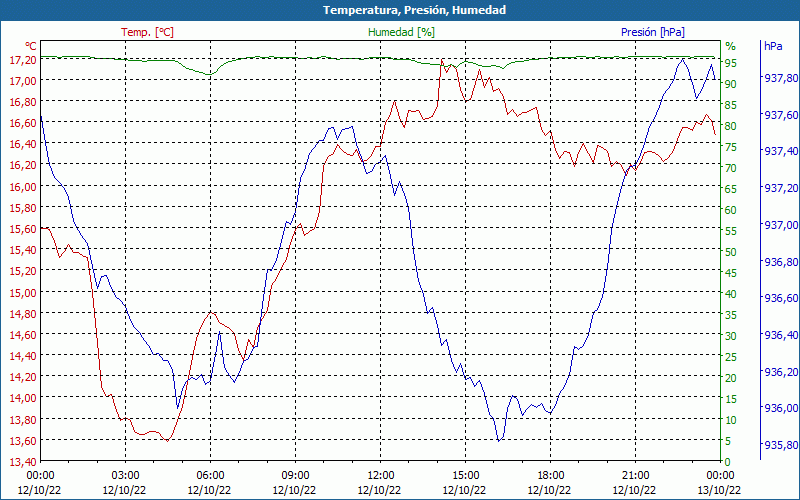Click the 06:00 time axis label
This screenshot has height=500, width=800.
[210, 476]
